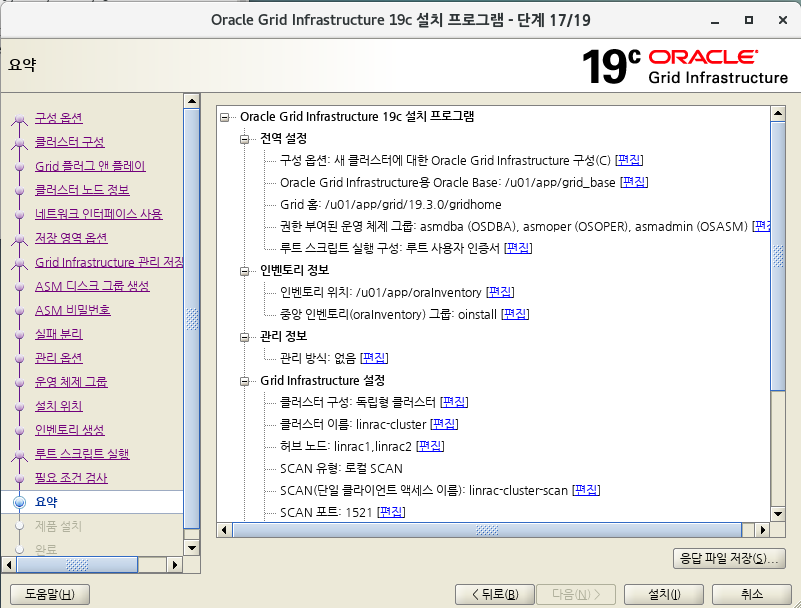The width and height of the screenshot is (801, 608).
Task: Click sidebar scroll down arrow
Action: (x=192, y=548)
